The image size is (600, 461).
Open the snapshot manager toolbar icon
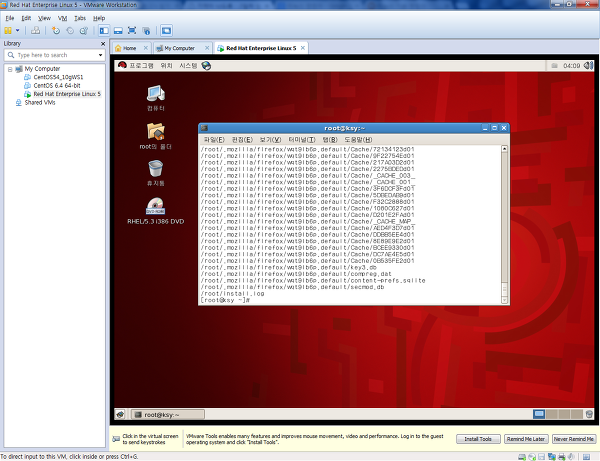[x=84, y=31]
